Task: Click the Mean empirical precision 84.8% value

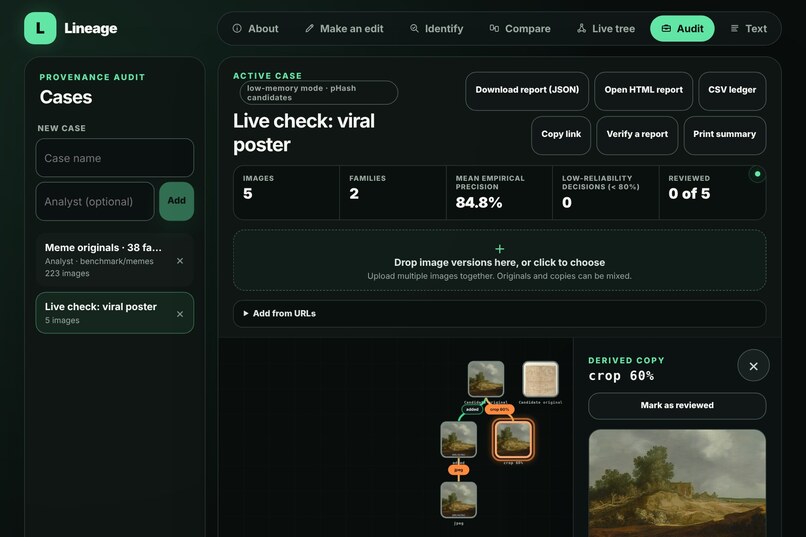Action: click(479, 202)
